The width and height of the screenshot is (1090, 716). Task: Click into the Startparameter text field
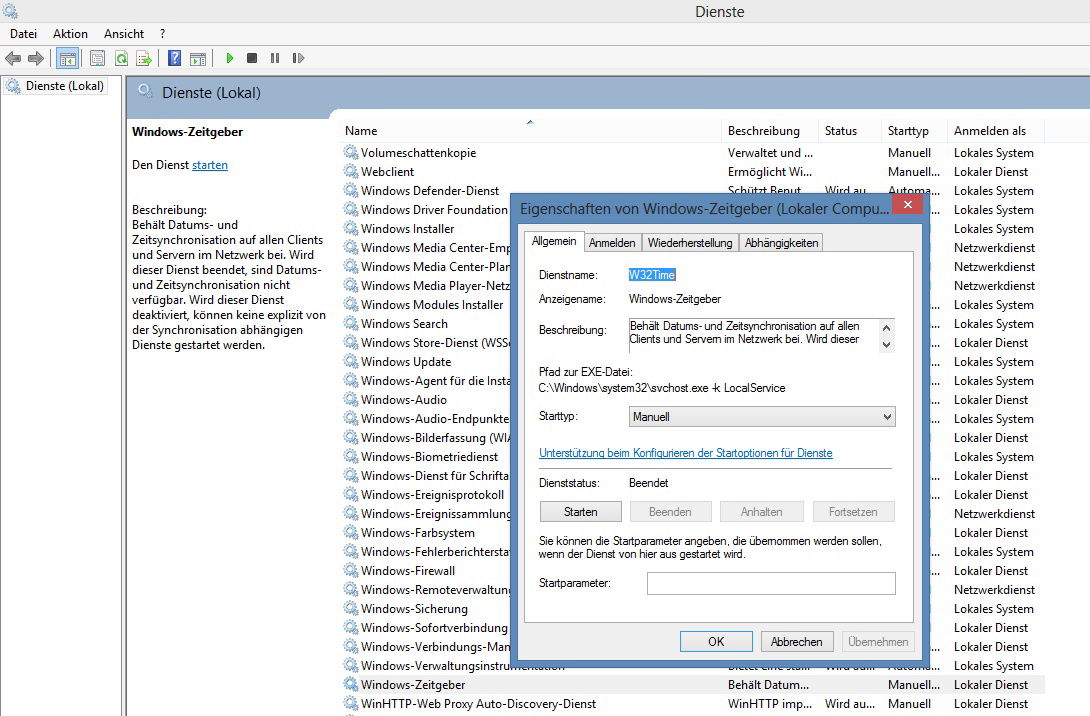pos(771,583)
